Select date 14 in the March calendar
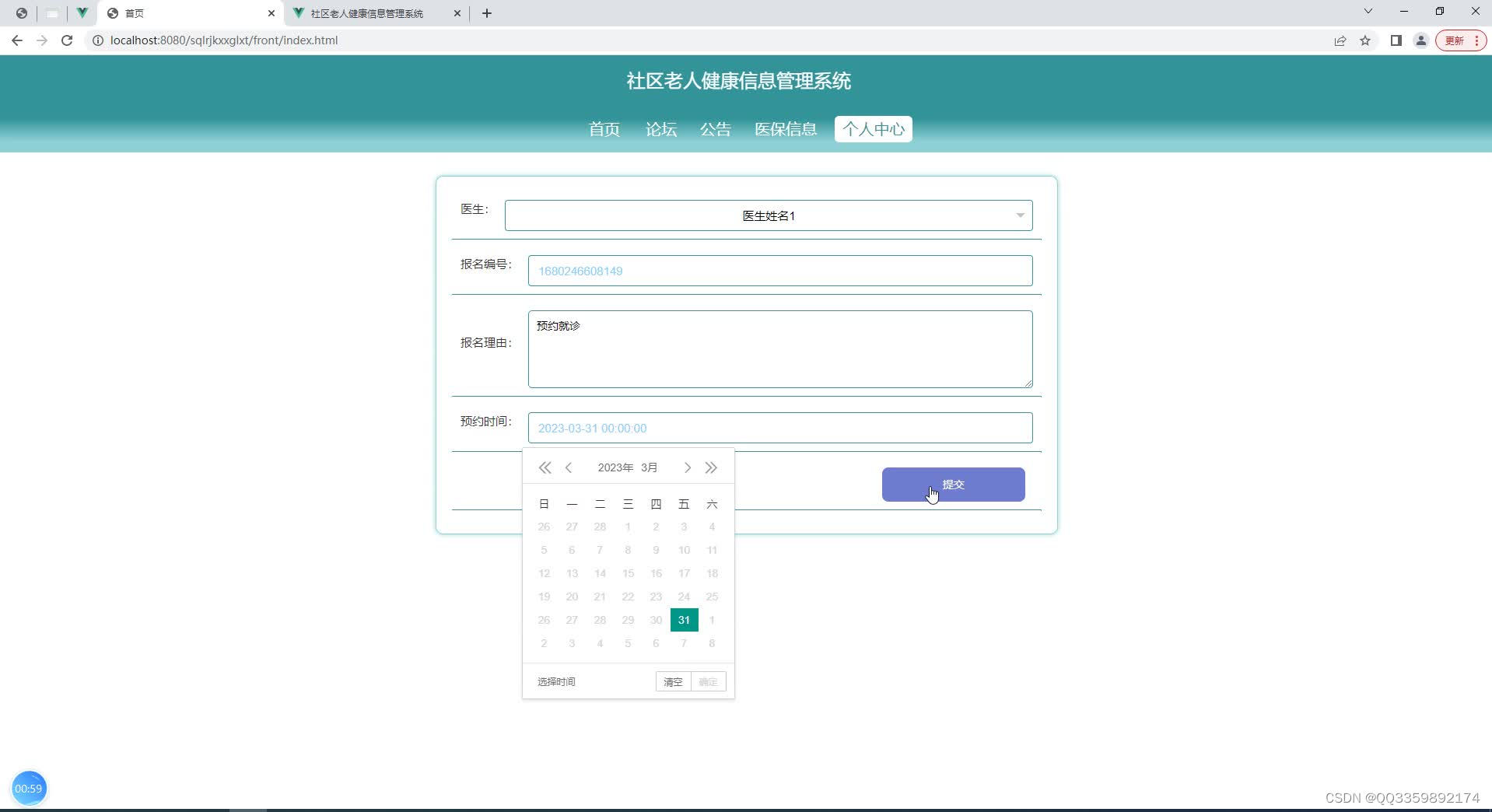 click(600, 573)
